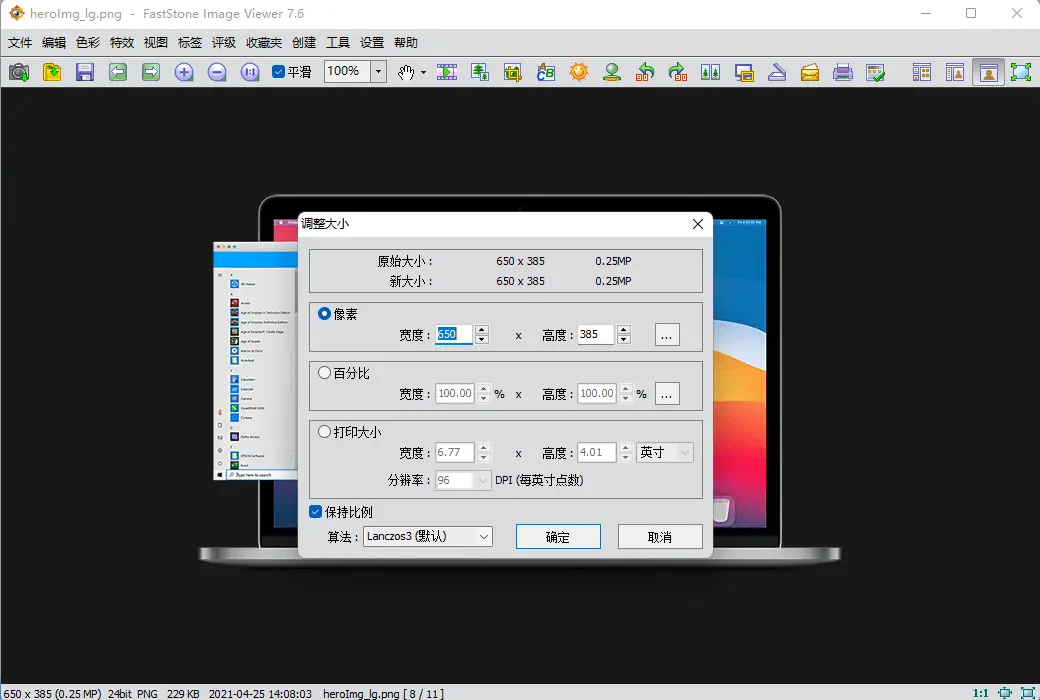Click the ... button in 像素 row
The width and height of the screenshot is (1040, 700).
pyautogui.click(x=667, y=334)
